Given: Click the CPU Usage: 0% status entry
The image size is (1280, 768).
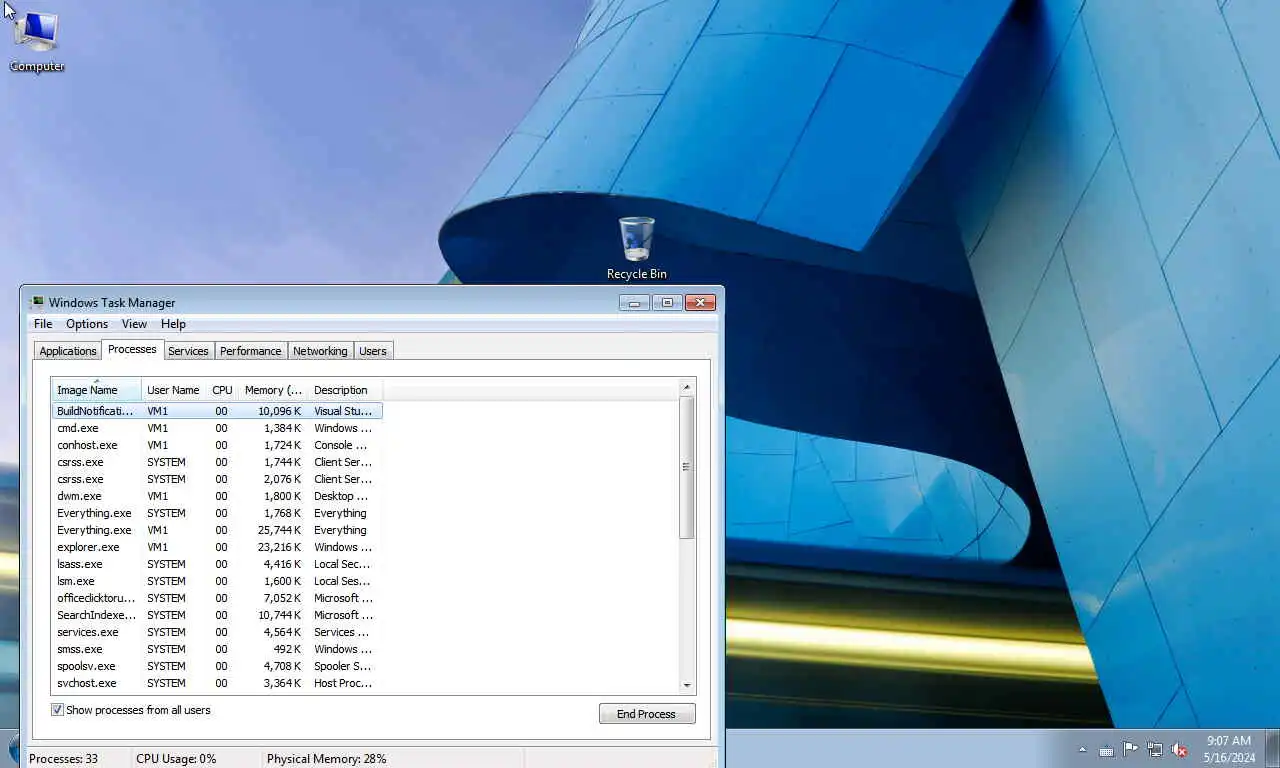Looking at the screenshot, I should [176, 759].
